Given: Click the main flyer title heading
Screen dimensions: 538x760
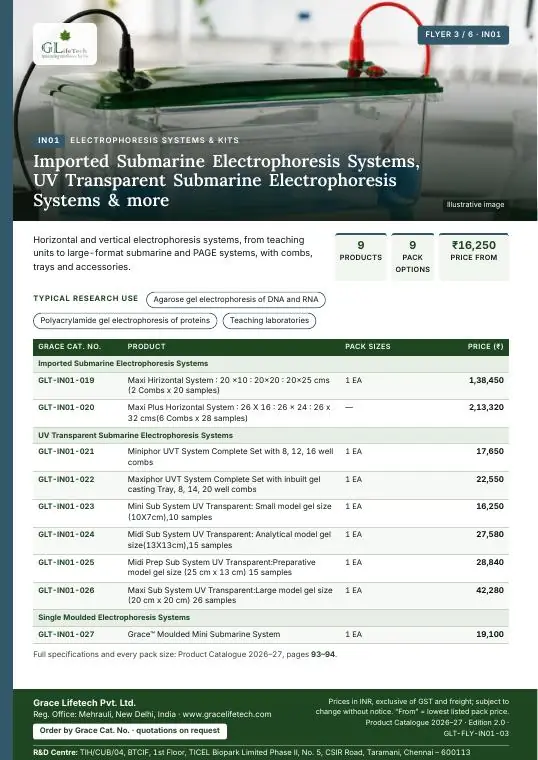Looking at the screenshot, I should [x=226, y=180].
